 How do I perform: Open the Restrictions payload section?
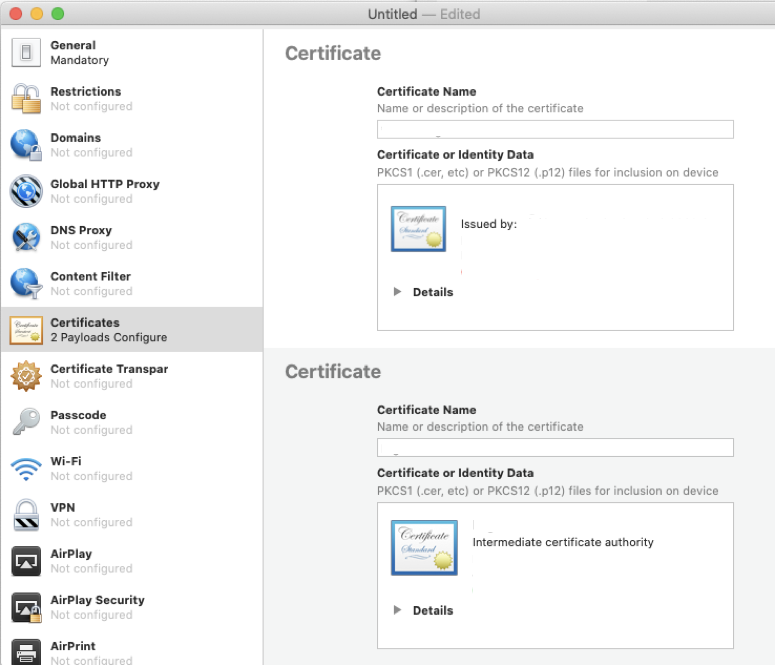coord(131,98)
